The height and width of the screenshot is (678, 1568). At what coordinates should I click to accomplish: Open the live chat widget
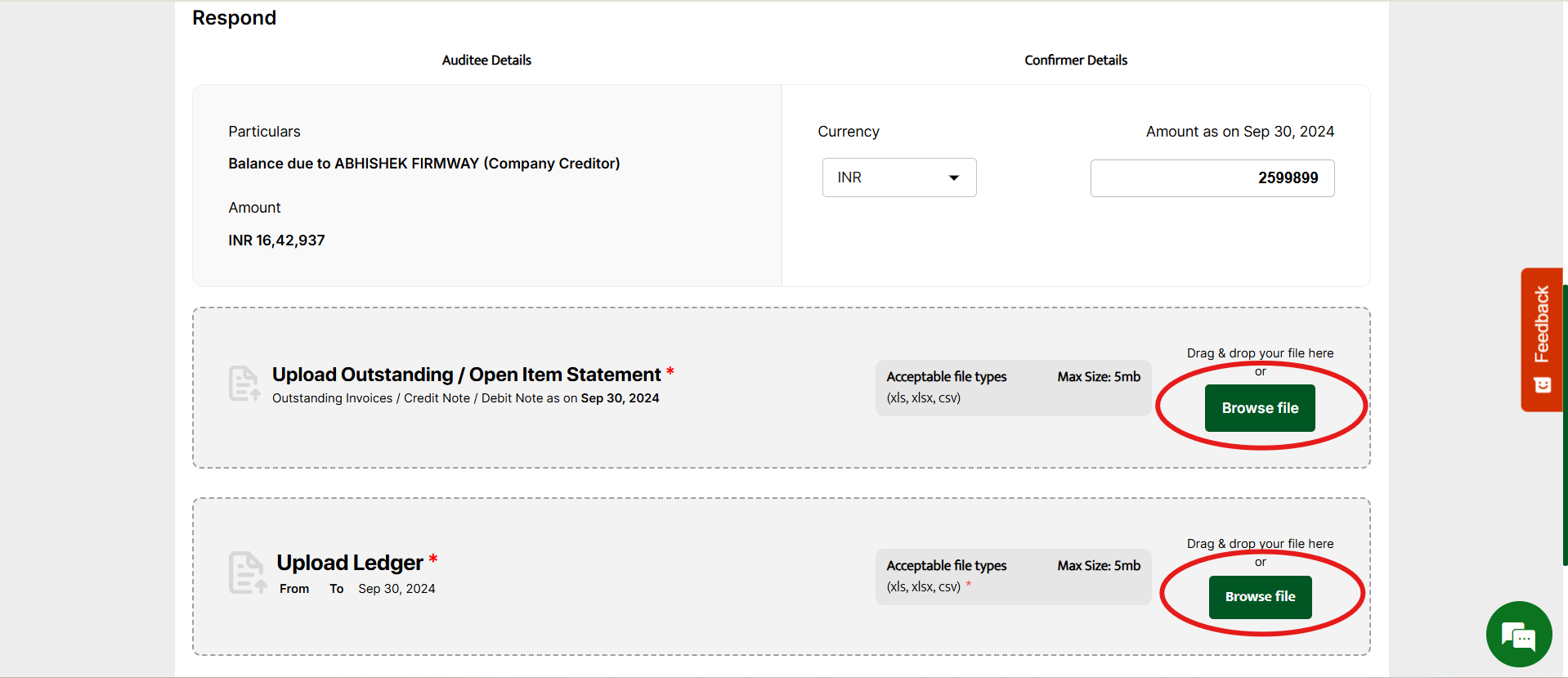[1518, 635]
